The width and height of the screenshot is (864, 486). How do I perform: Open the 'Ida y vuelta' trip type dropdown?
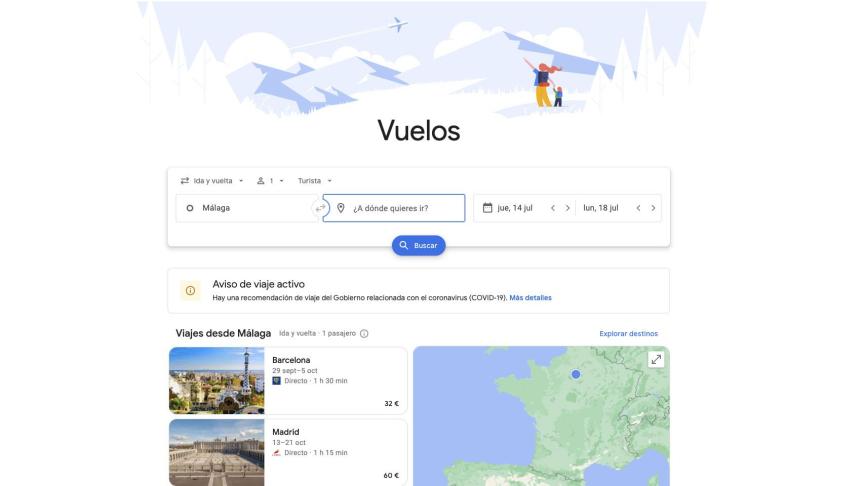coord(212,181)
